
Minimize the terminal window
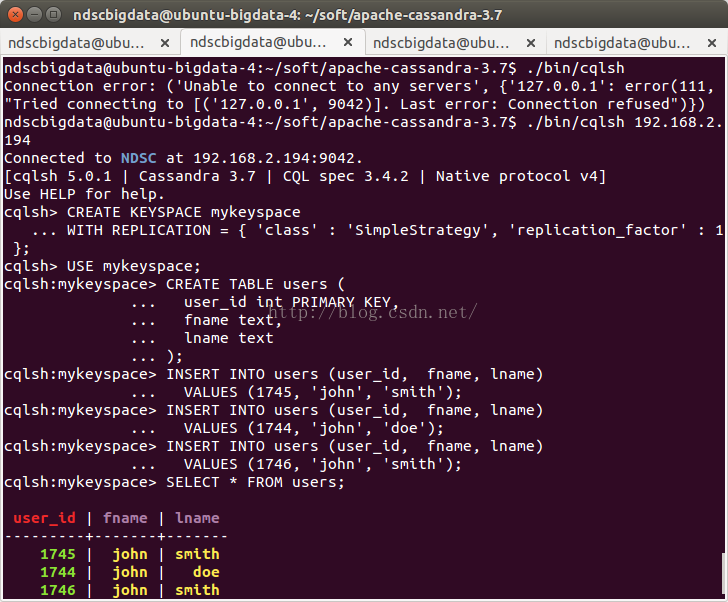(x=34, y=14)
